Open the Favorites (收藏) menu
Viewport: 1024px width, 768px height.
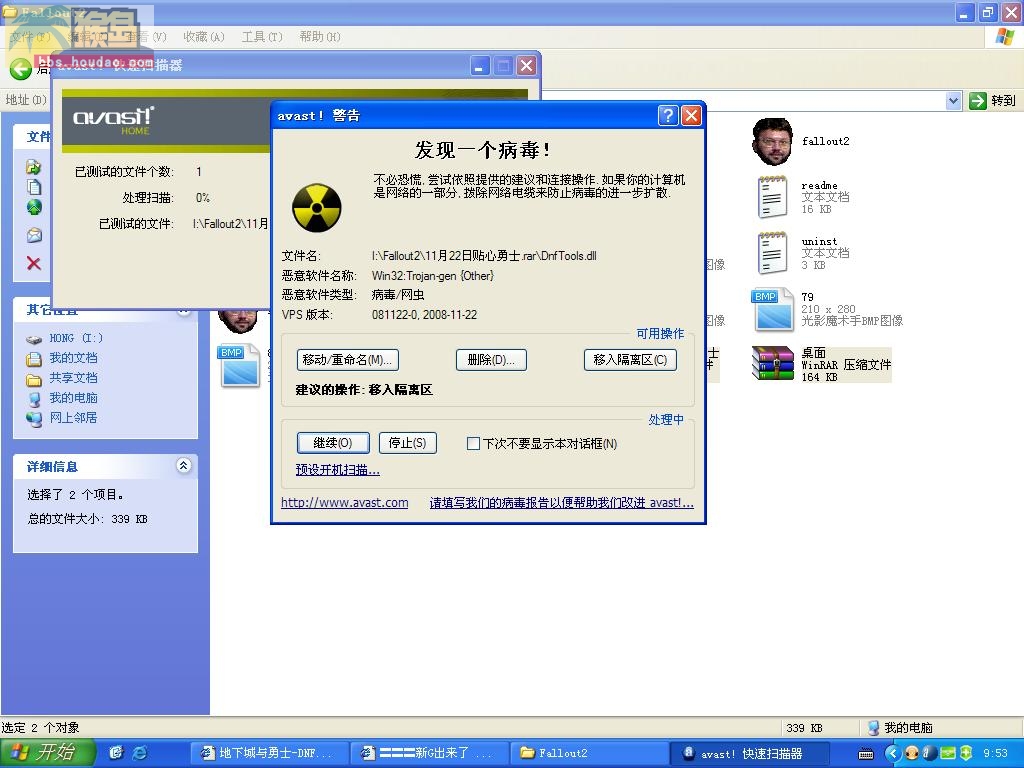click(x=204, y=37)
